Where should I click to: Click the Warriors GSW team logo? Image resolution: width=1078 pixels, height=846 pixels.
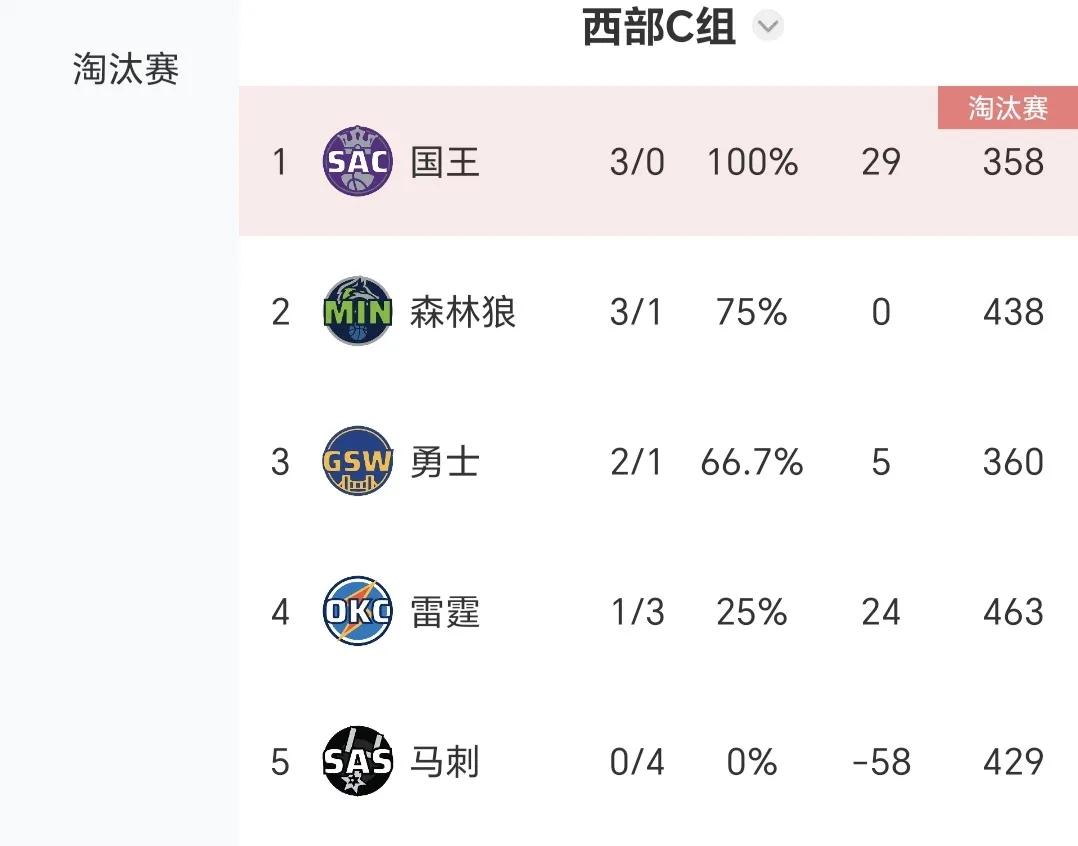(x=358, y=461)
